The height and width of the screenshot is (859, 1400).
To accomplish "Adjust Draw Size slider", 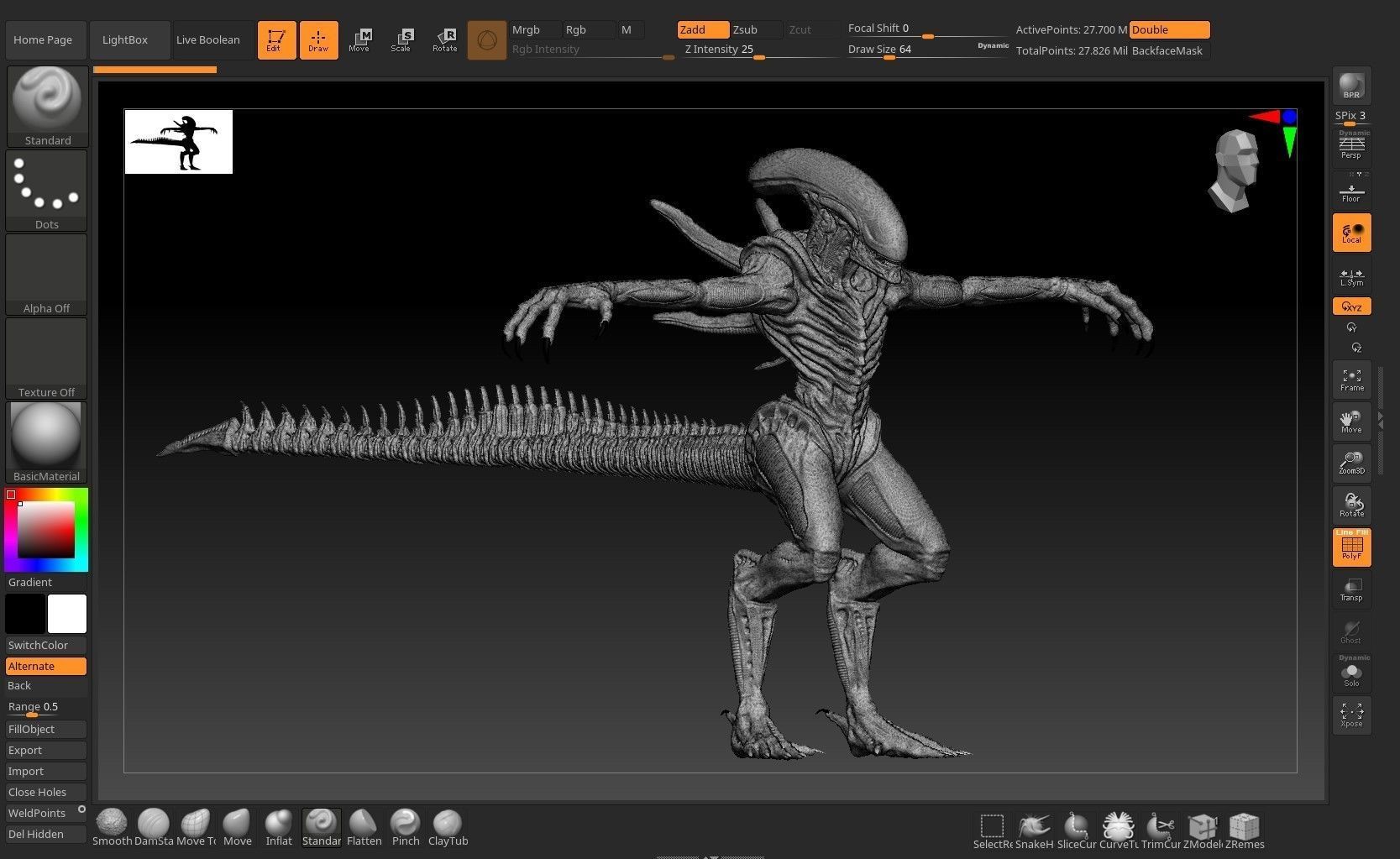I will tap(926, 50).
